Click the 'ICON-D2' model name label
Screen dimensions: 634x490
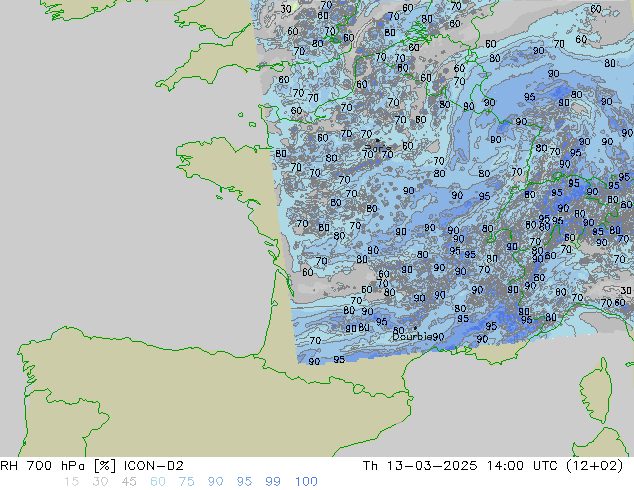tap(154, 466)
